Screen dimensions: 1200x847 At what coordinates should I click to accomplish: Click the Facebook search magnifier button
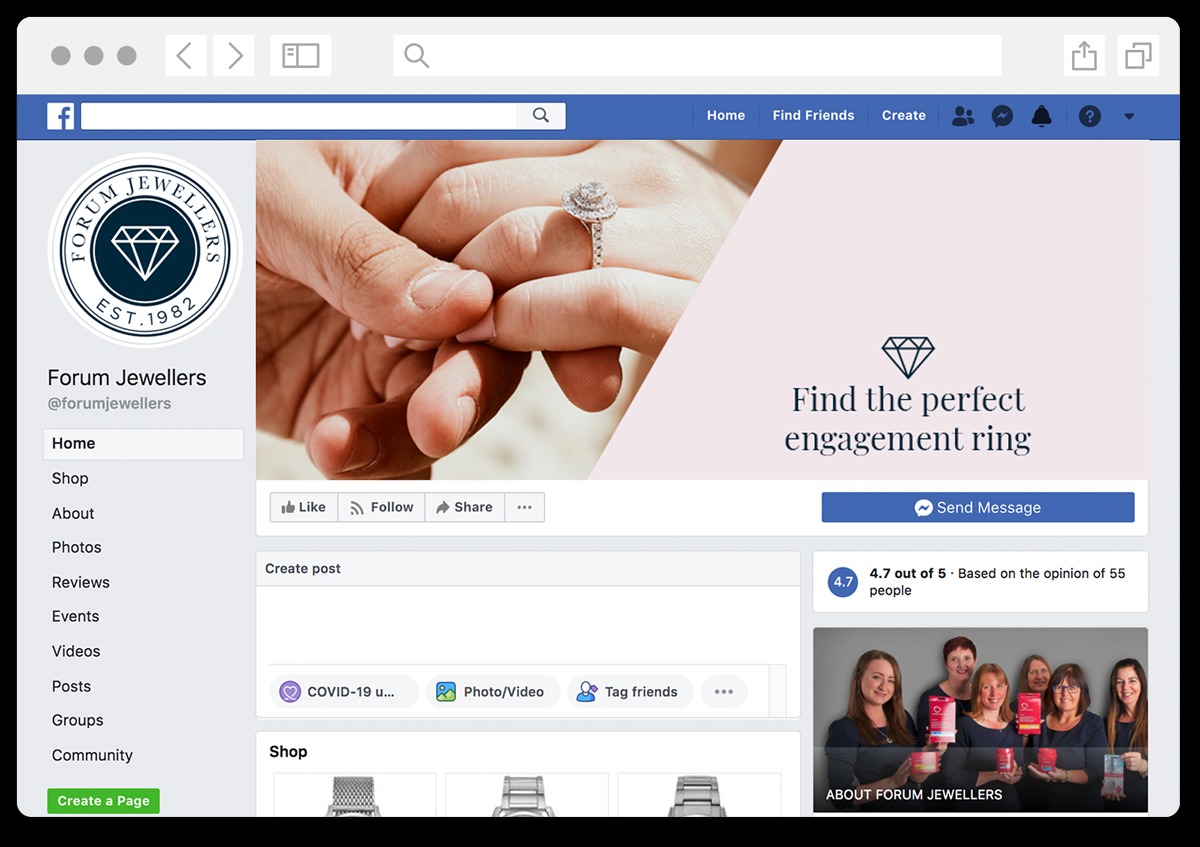(541, 116)
